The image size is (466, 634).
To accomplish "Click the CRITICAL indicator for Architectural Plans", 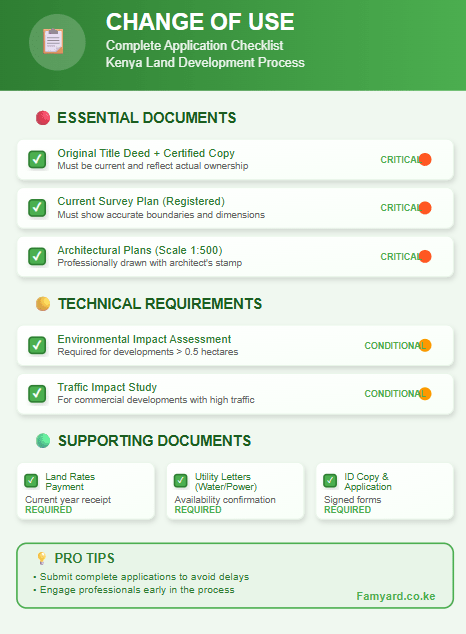I will [x=425, y=256].
